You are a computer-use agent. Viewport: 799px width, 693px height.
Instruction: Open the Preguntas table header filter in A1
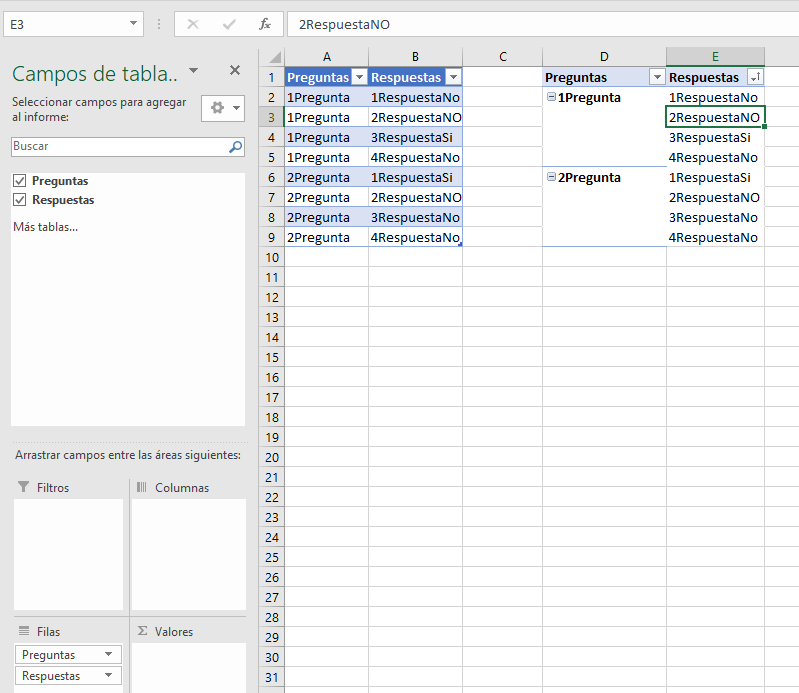(360, 77)
